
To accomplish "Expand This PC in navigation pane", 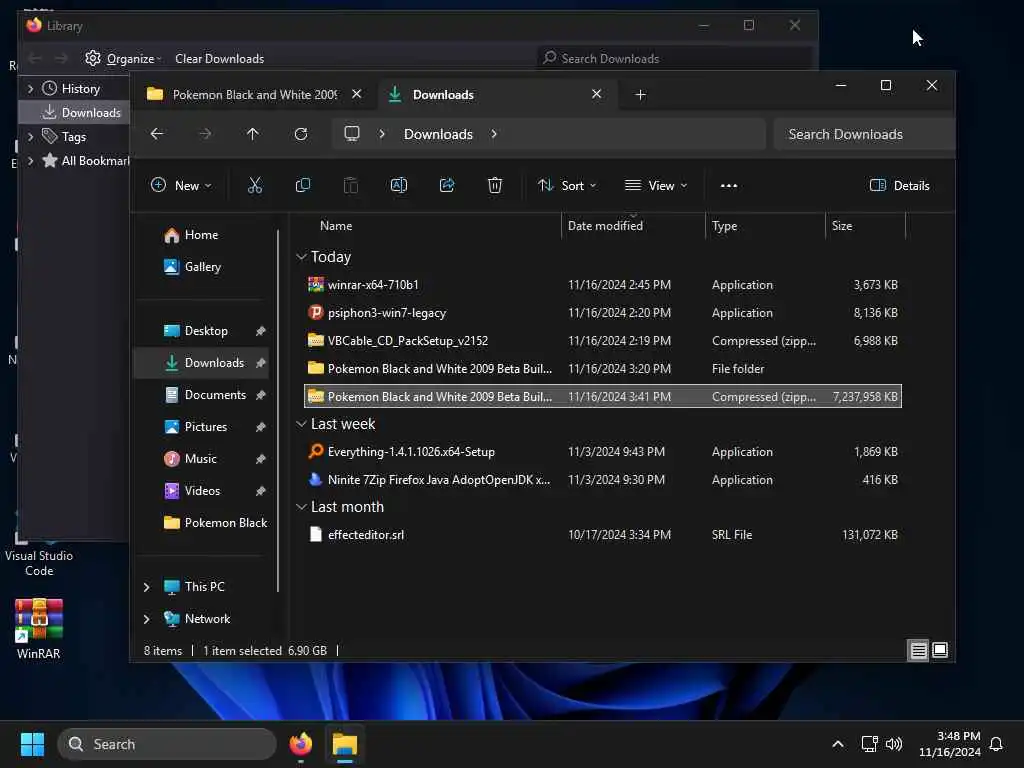I will point(146,587).
